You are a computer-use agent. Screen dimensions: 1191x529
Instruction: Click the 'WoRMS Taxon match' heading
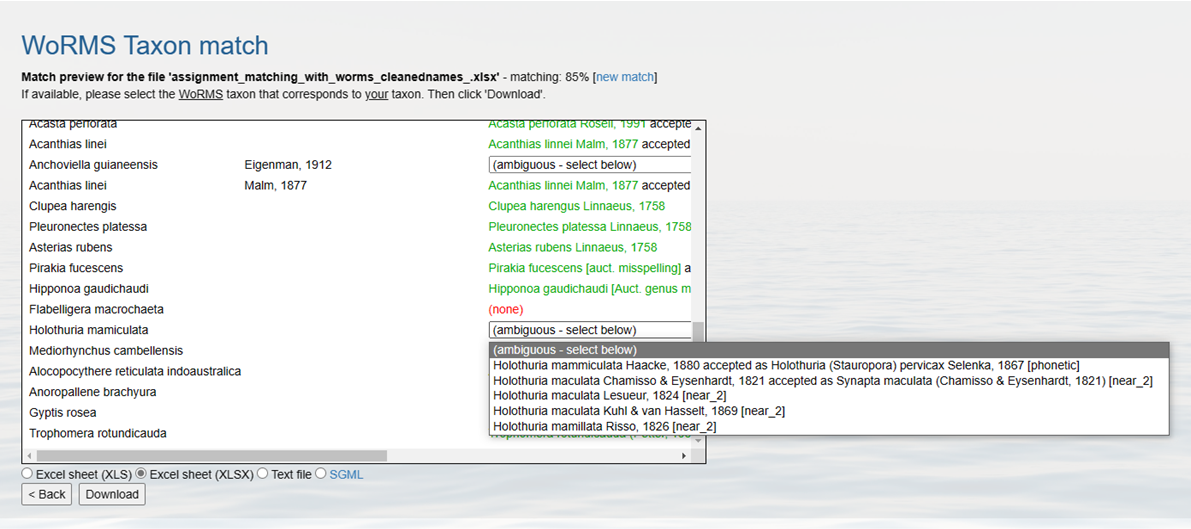145,46
